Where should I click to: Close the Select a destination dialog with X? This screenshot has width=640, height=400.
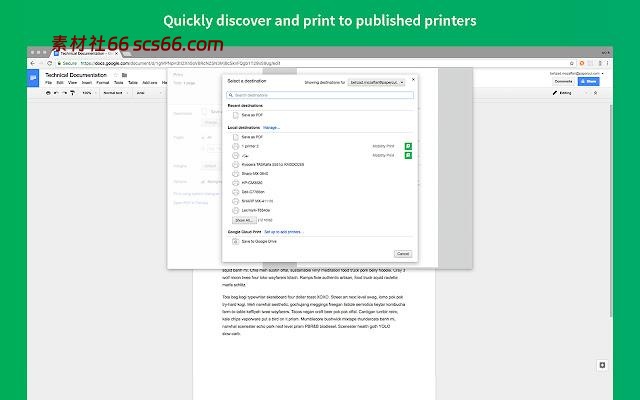(411, 81)
